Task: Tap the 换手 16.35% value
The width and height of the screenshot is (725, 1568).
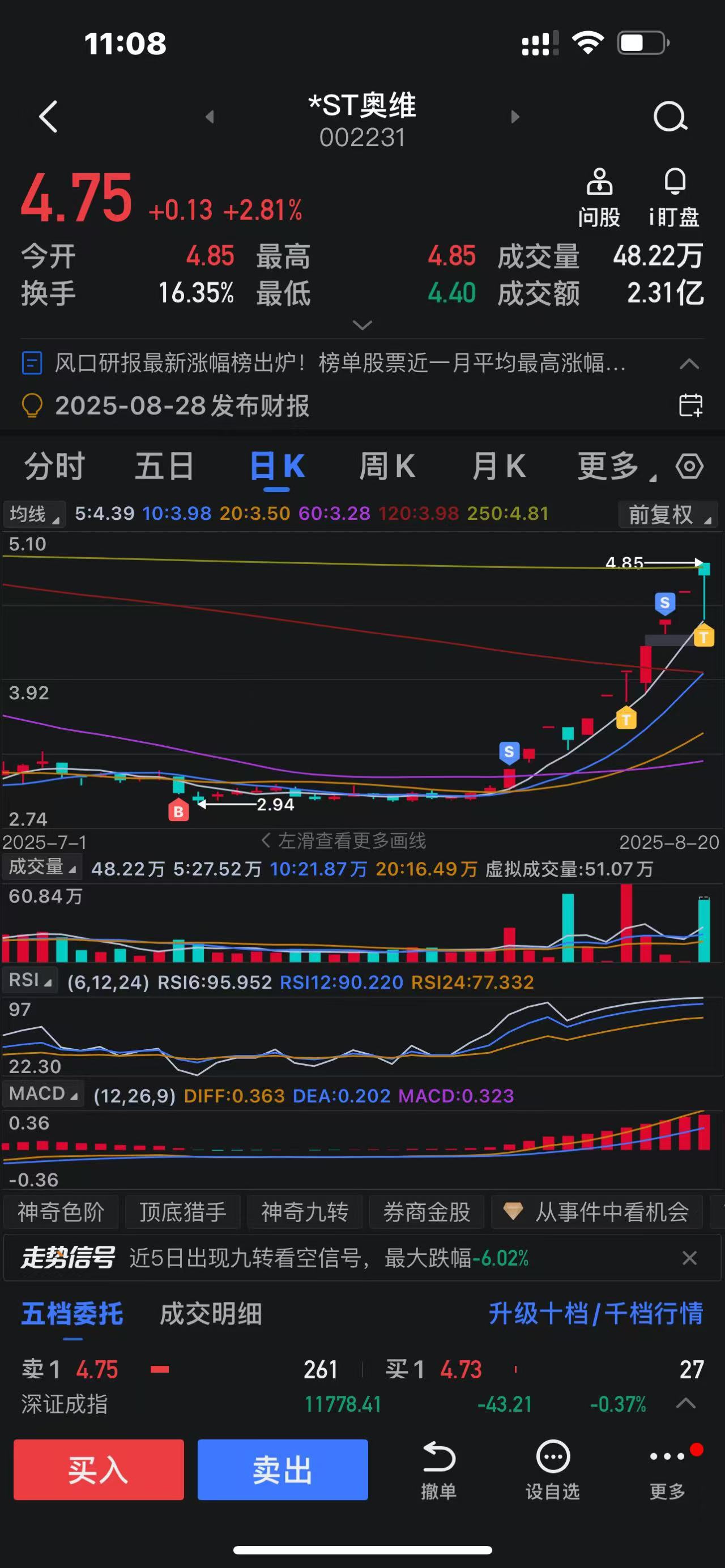Action: coord(196,293)
